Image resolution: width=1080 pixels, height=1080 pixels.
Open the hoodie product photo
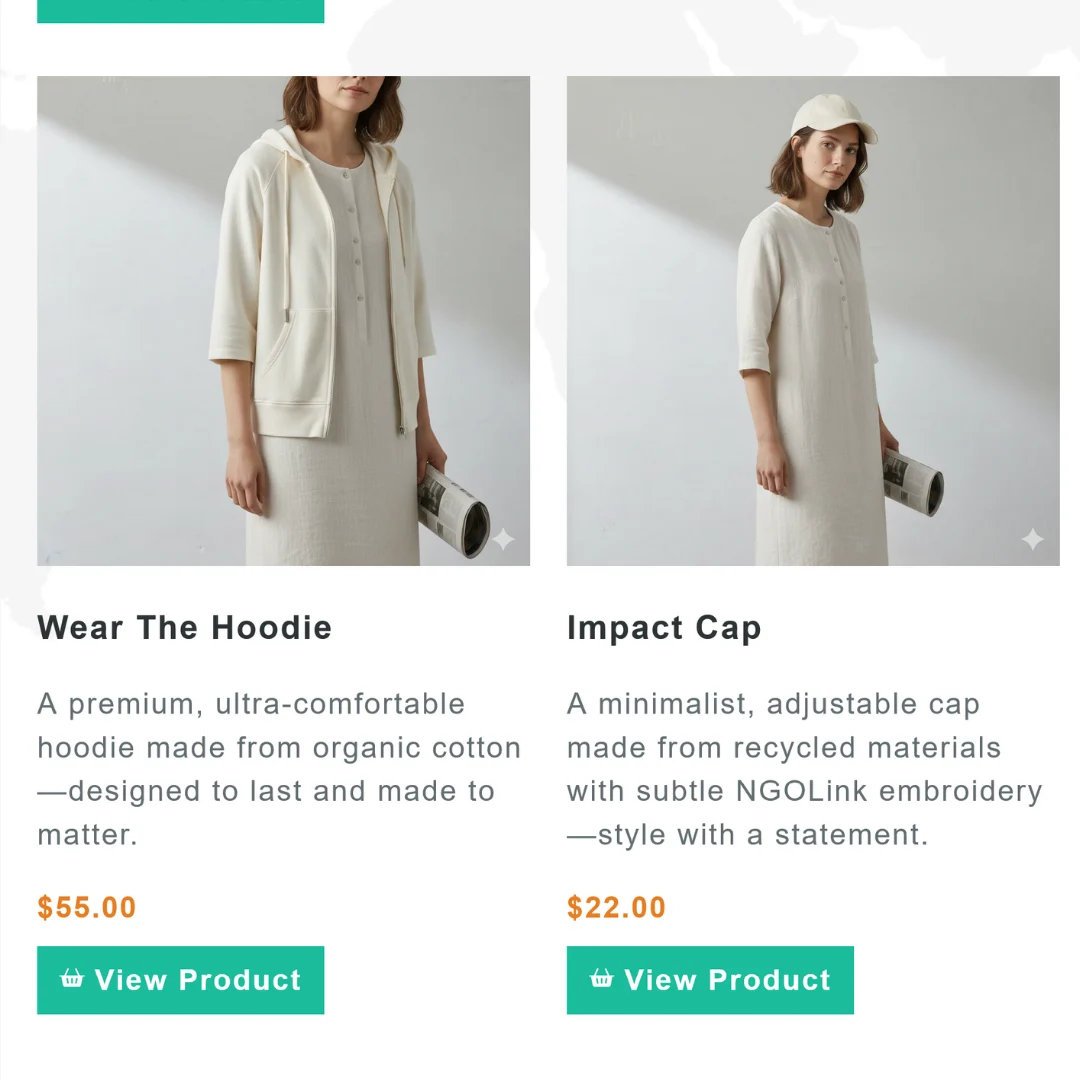pyautogui.click(x=283, y=320)
